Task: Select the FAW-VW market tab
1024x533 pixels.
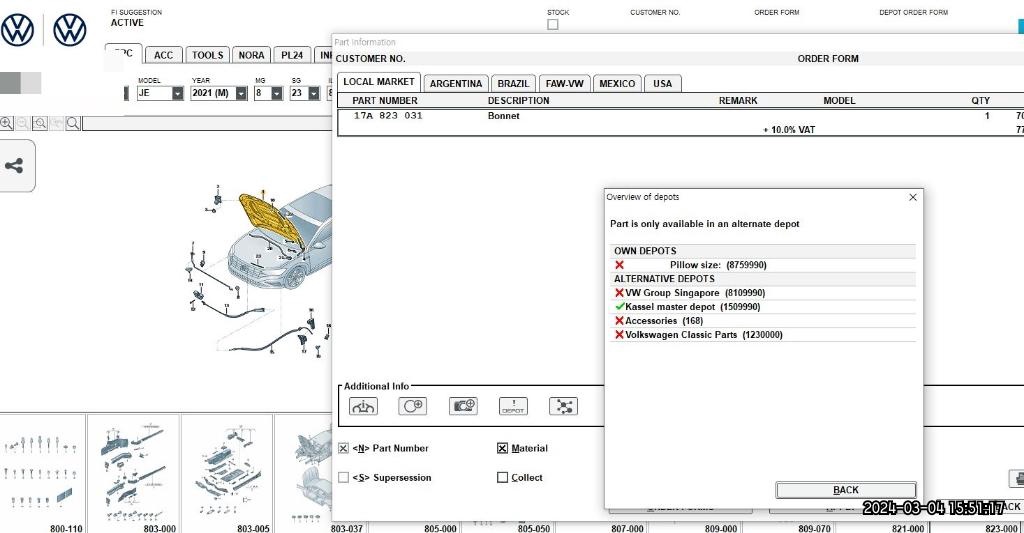Action: click(565, 84)
